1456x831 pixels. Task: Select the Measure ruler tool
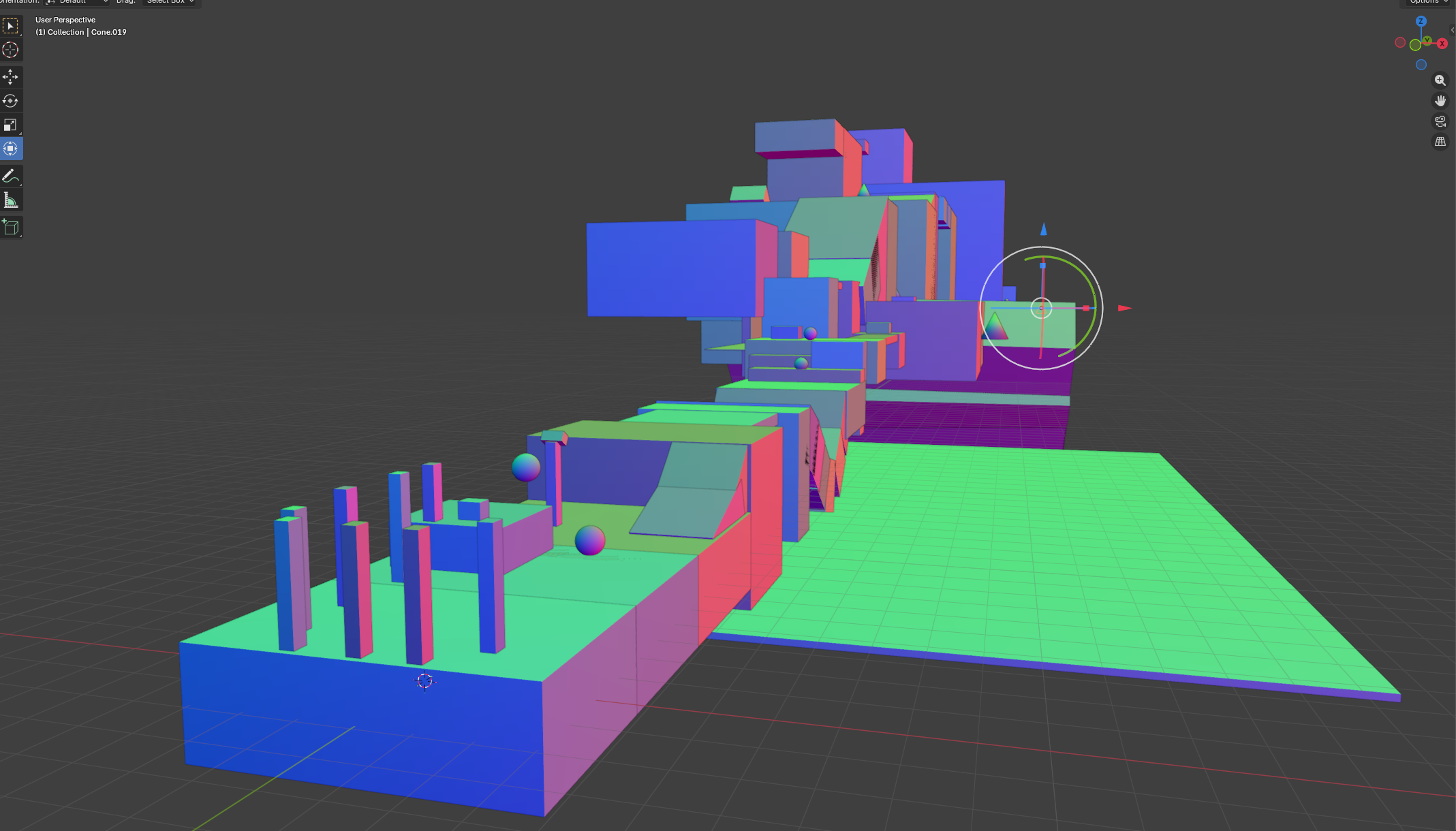(x=10, y=200)
